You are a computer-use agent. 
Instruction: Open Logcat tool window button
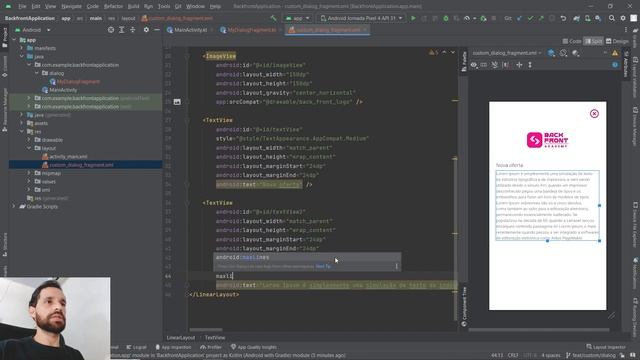136,347
